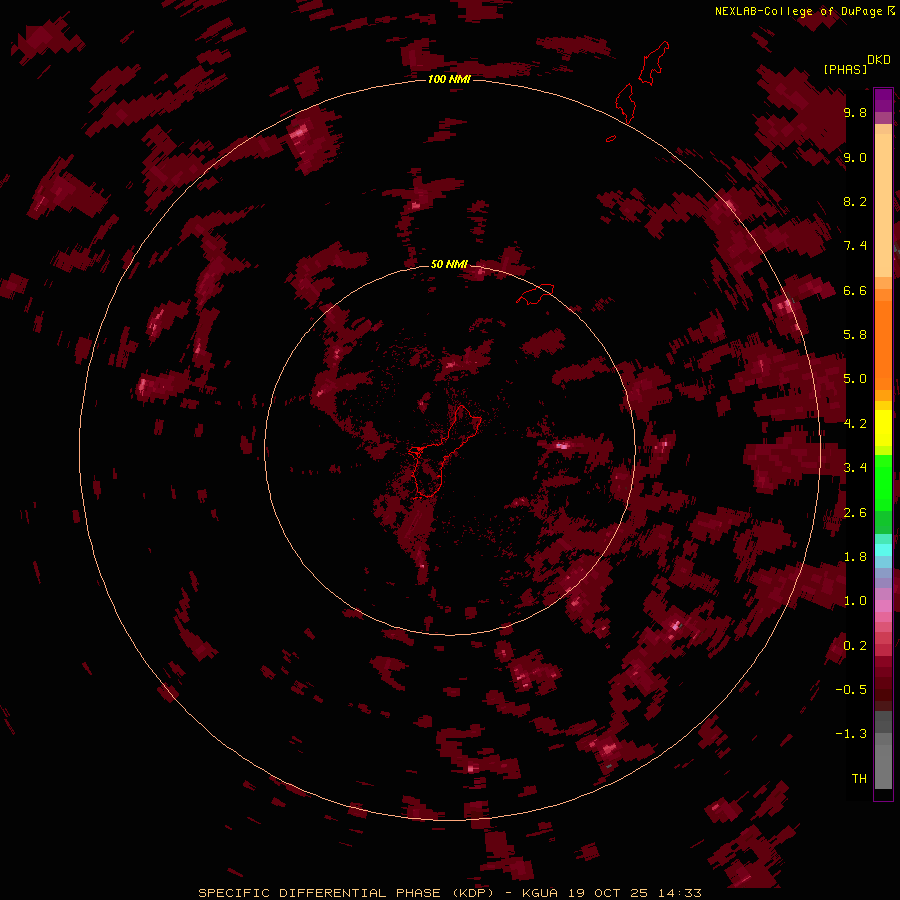Click the 19 OCT 25 date stamp

[609, 893]
